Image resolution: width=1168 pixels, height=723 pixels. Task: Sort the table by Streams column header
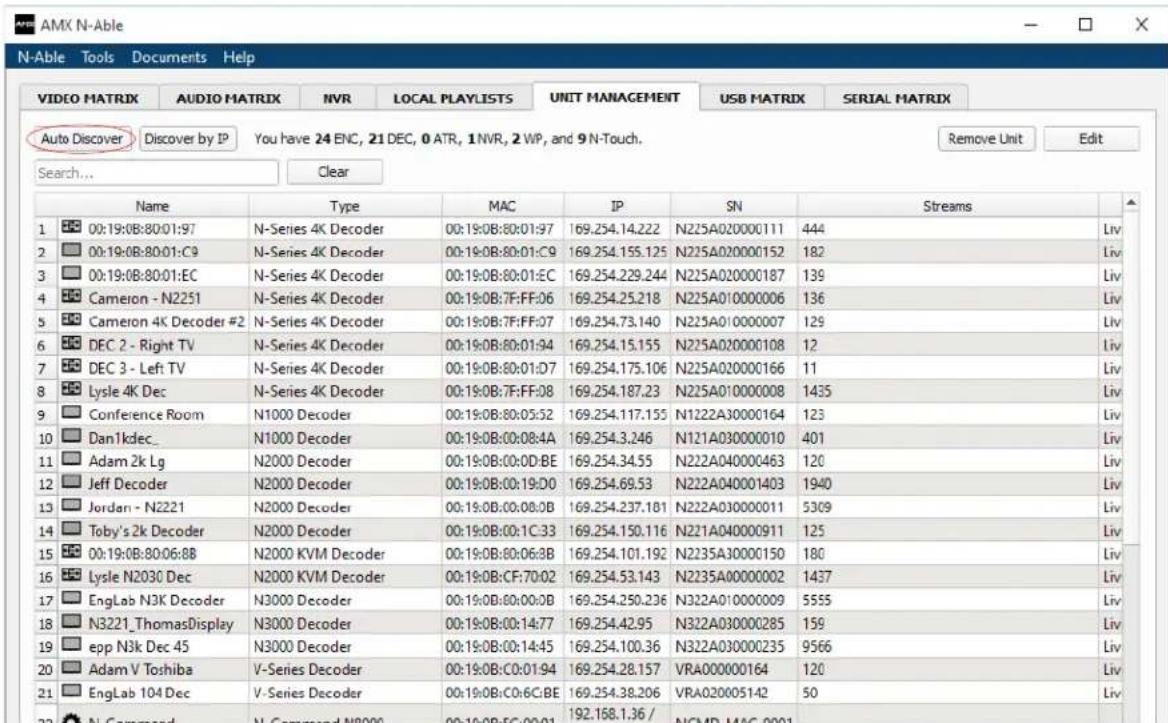948,206
